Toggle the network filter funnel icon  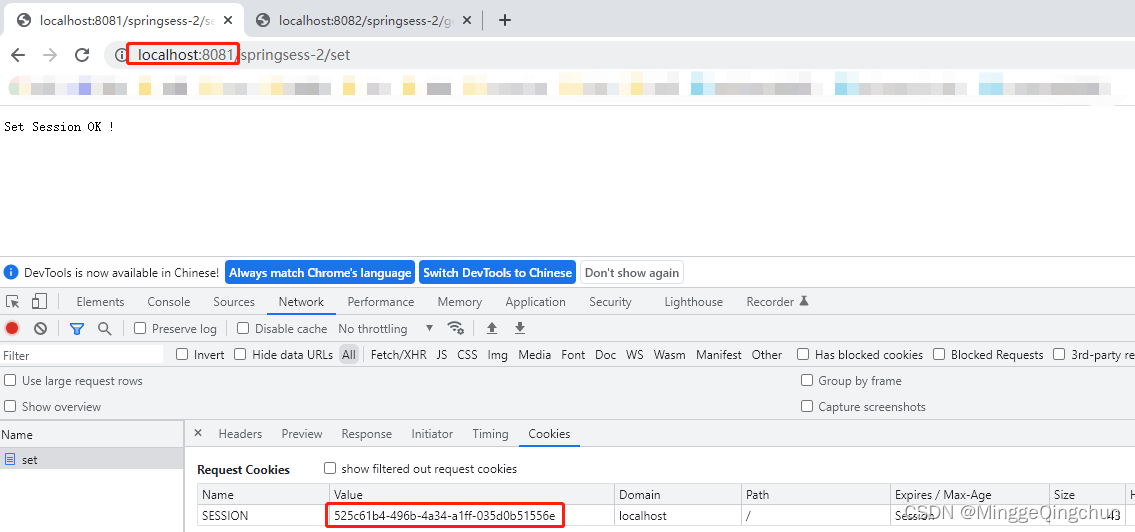point(77,329)
